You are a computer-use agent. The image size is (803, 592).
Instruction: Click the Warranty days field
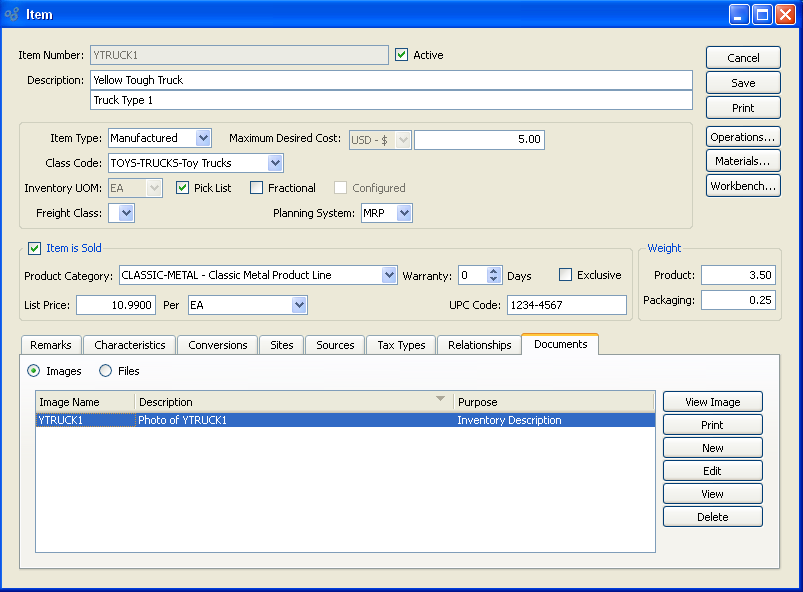(x=473, y=276)
